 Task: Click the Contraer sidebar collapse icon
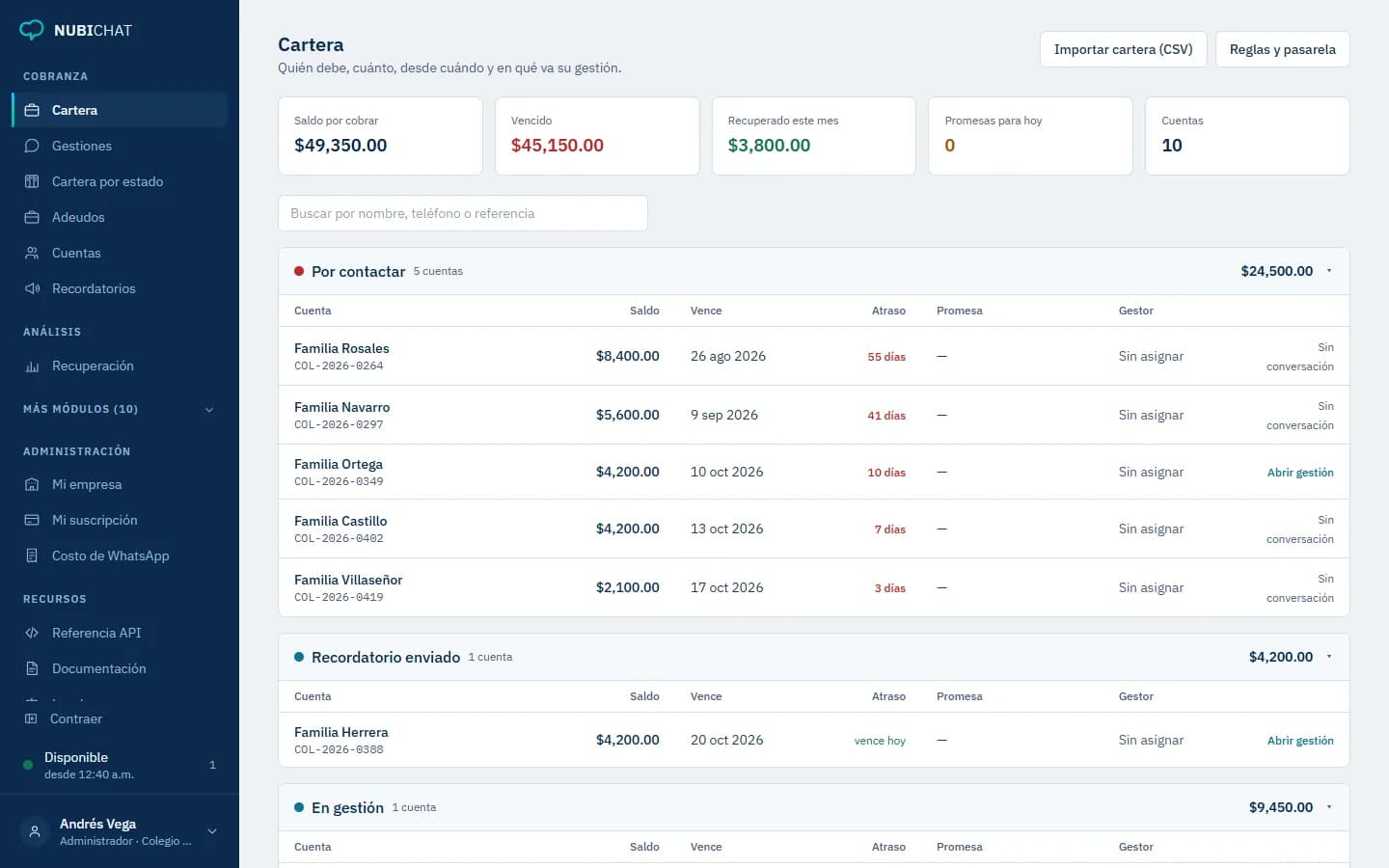coord(31,719)
